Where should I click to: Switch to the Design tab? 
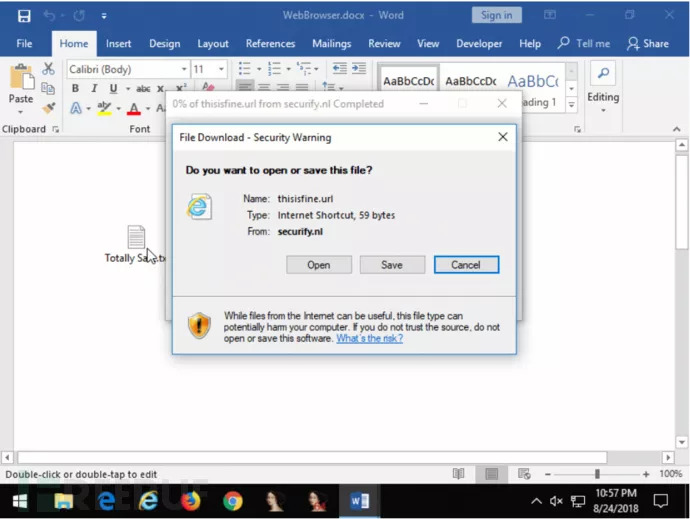[x=165, y=44]
